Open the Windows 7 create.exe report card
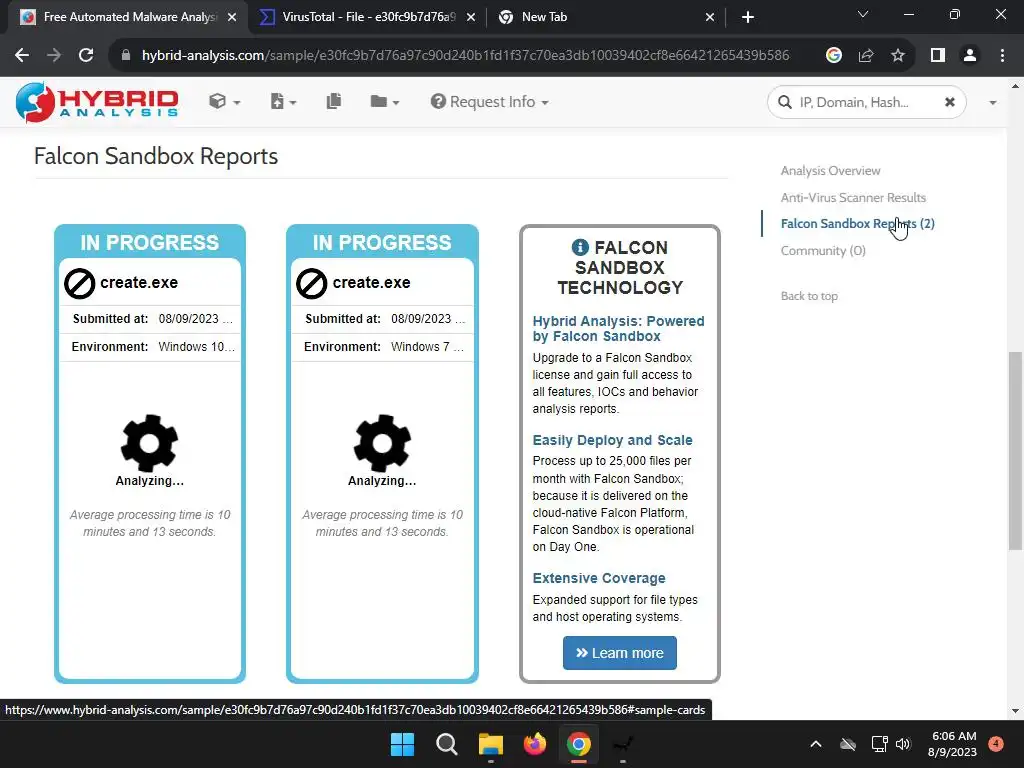This screenshot has width=1024, height=768. tap(382, 454)
